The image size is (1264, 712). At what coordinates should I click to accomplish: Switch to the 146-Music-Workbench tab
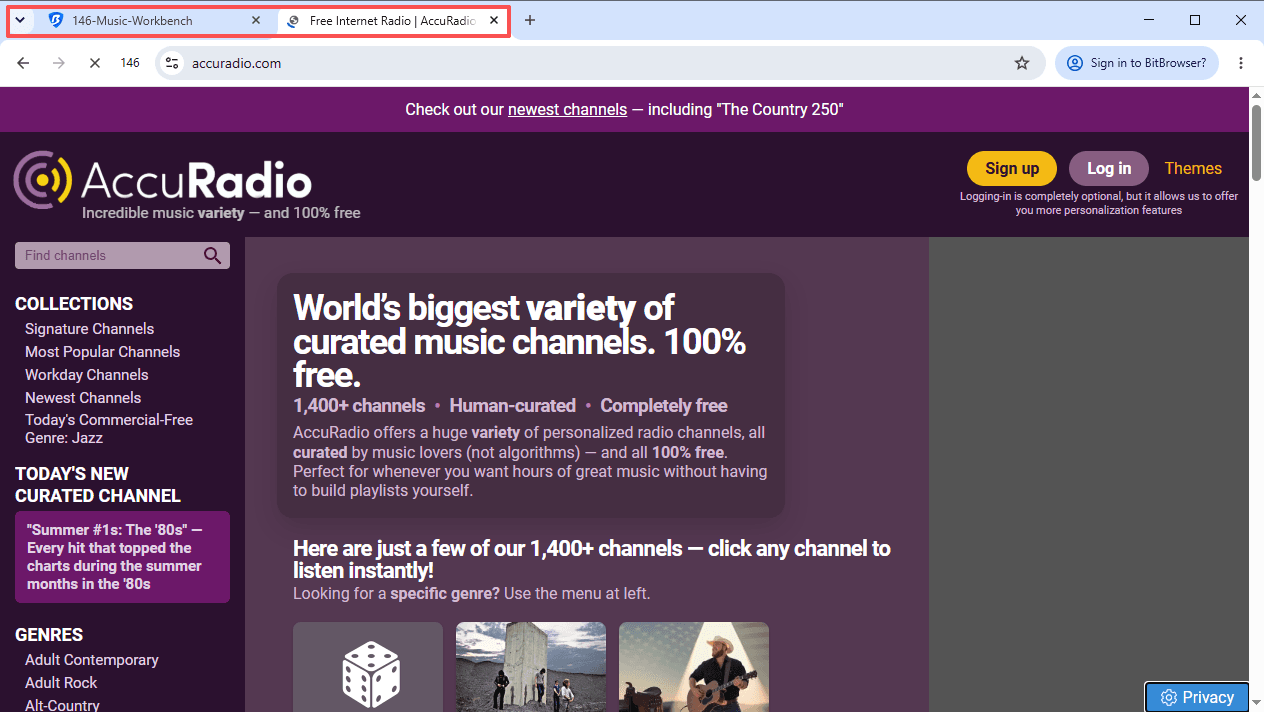[x=154, y=20]
